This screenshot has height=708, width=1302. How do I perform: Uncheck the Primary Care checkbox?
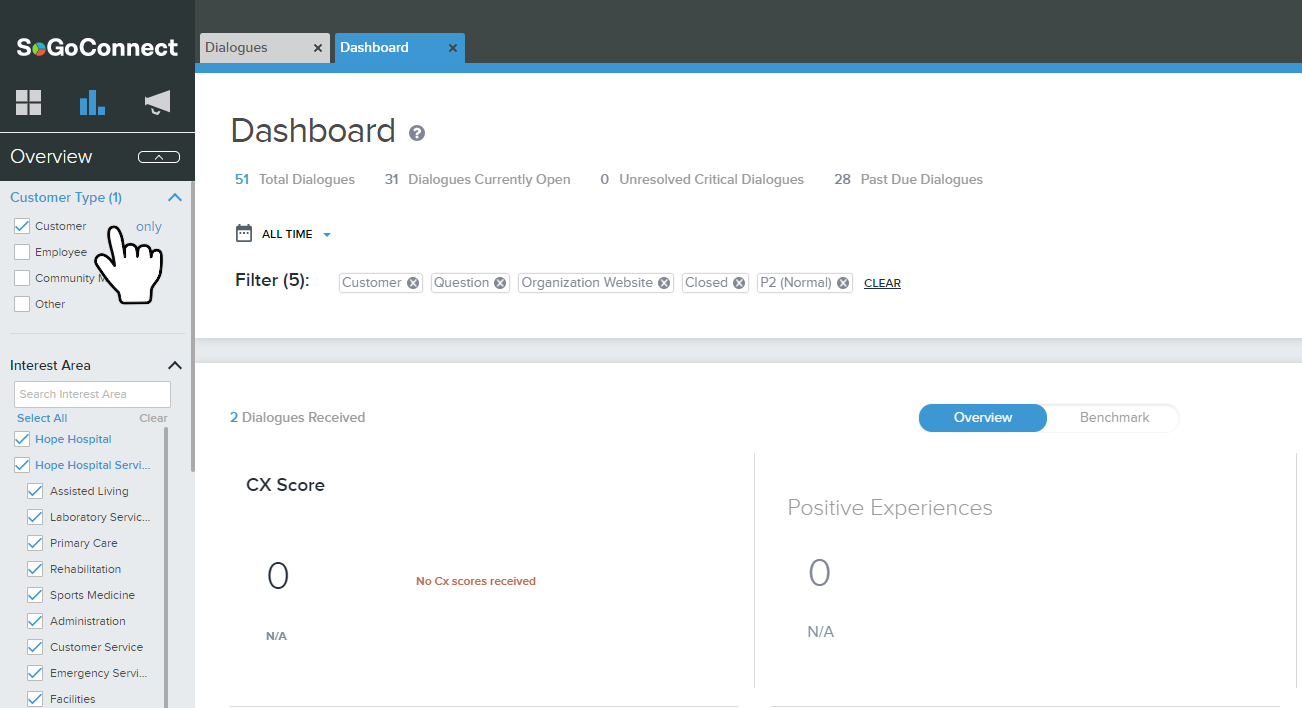(x=35, y=543)
